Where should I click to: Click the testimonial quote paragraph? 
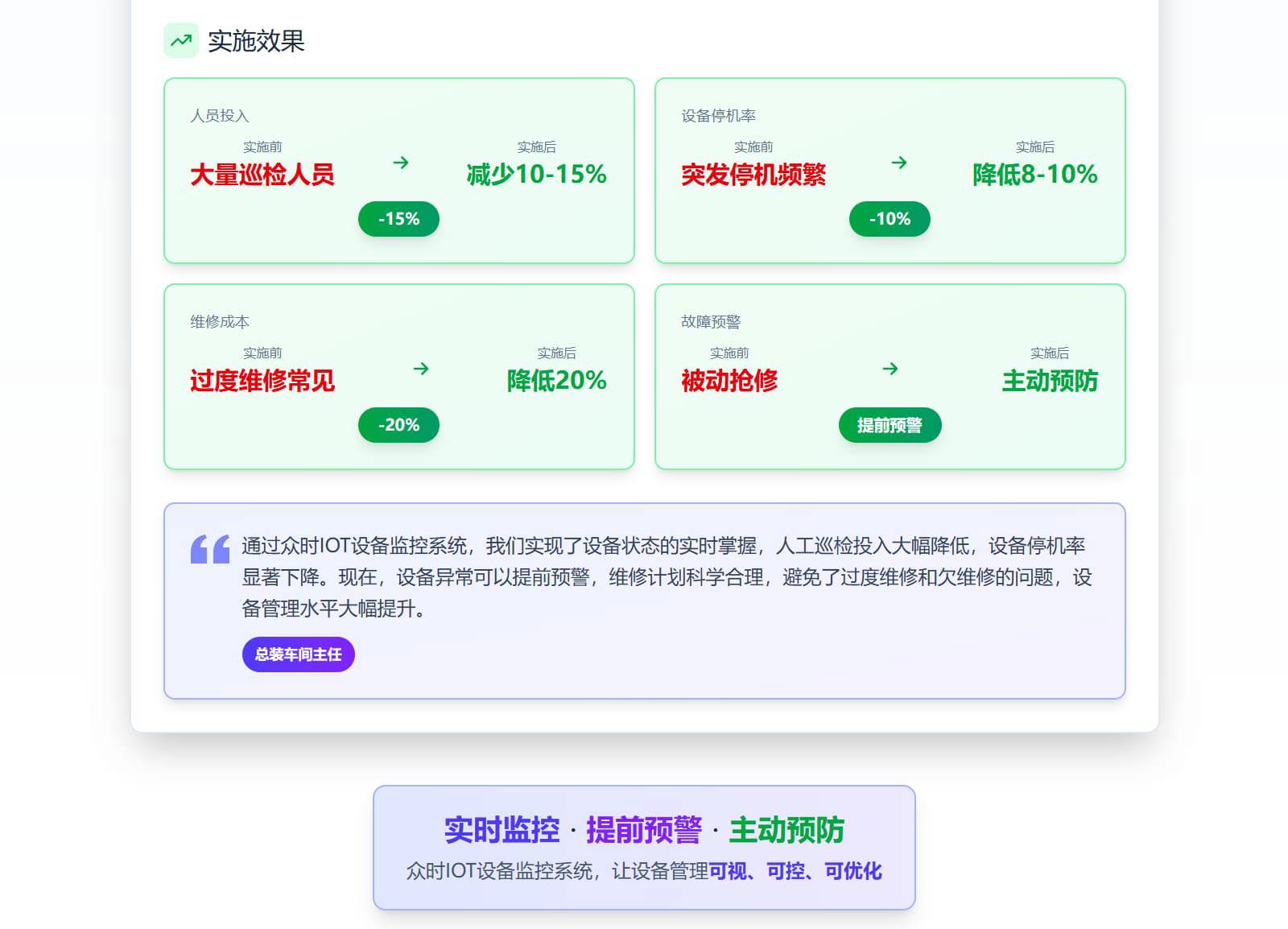(x=667, y=577)
